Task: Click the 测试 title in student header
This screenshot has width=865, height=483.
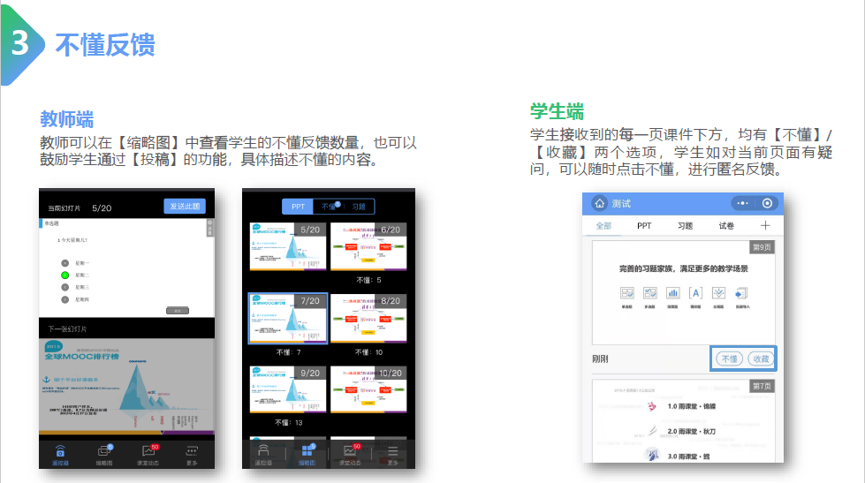Action: click(x=621, y=203)
